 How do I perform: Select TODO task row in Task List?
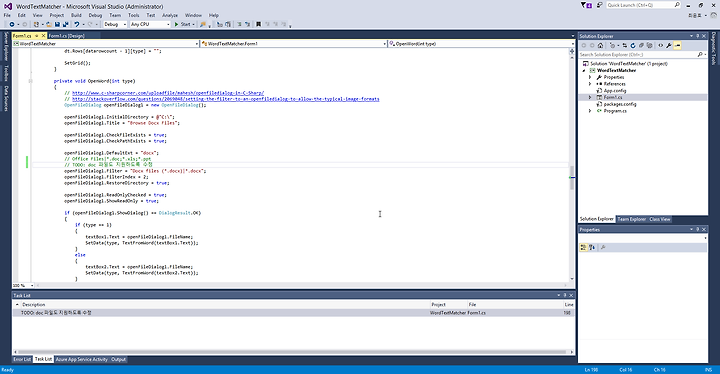pos(294,312)
